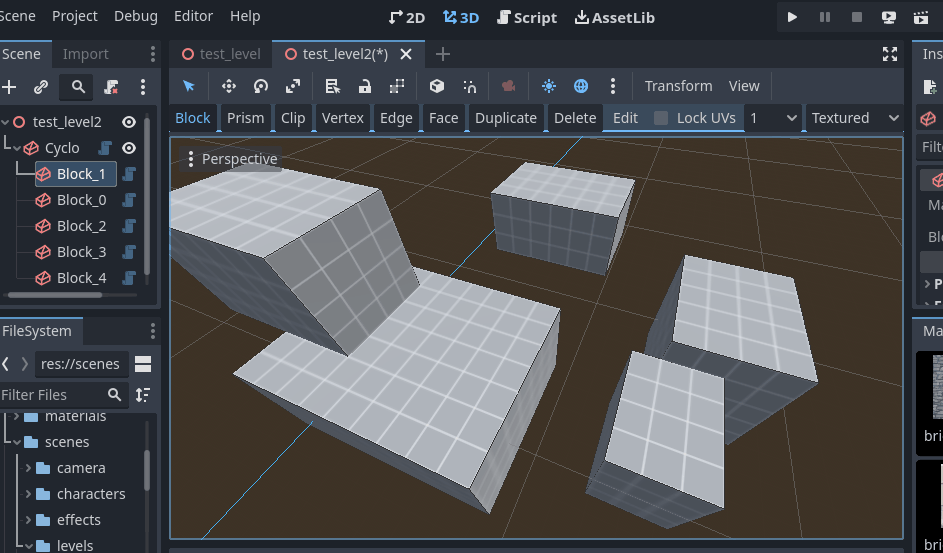Open the Scene dock extra options menu
The width and height of the screenshot is (943, 553).
click(143, 88)
